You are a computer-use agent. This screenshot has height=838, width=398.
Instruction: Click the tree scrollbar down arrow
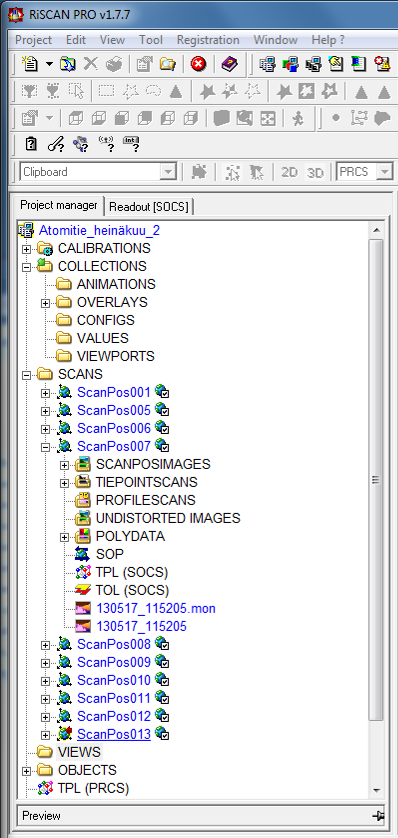coord(377,789)
